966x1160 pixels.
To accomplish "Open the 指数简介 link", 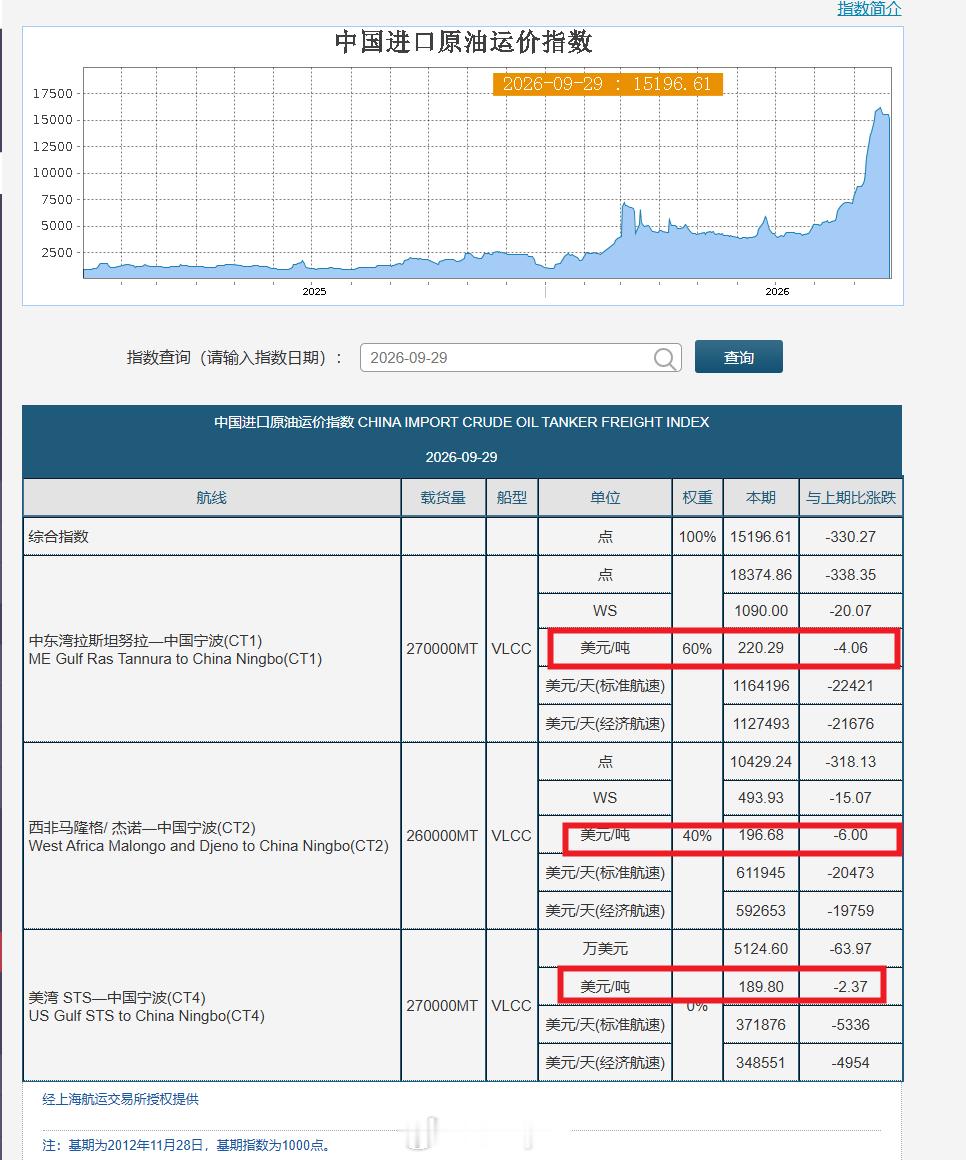I will (x=869, y=9).
